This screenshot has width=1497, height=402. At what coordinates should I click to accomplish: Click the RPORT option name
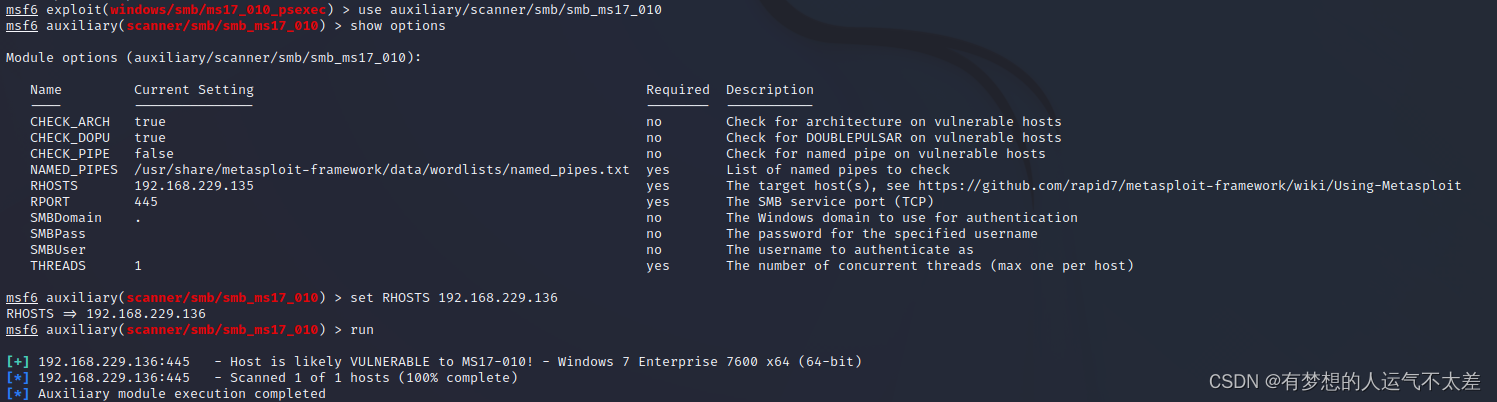[x=50, y=202]
